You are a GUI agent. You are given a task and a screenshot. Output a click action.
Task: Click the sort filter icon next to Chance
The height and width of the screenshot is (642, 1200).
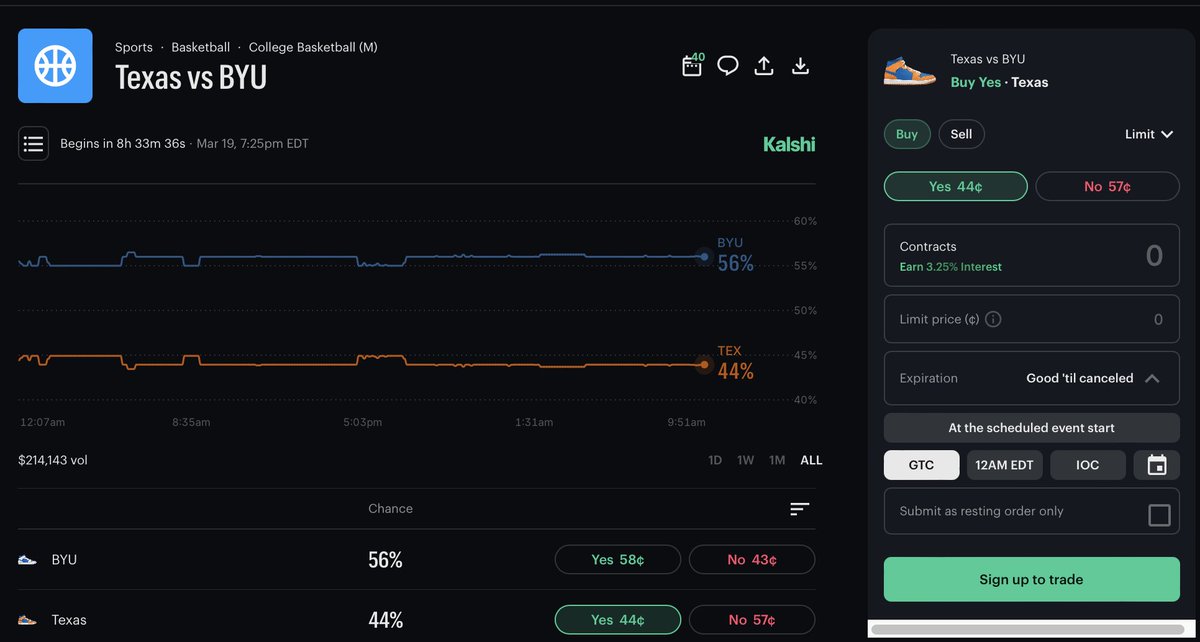click(799, 509)
